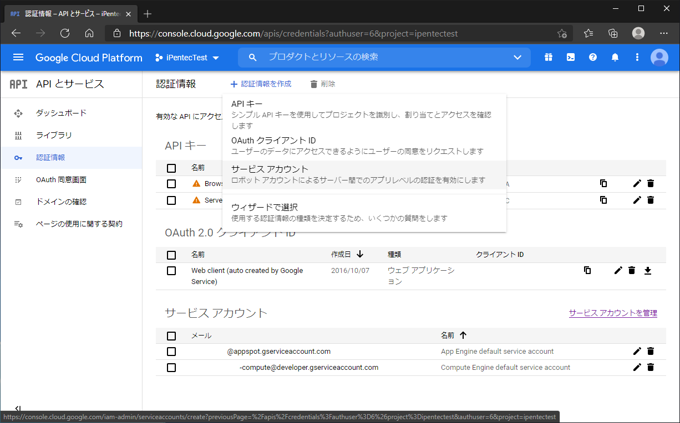Check the Web client row checkbox
This screenshot has height=423, width=680.
[171, 270]
